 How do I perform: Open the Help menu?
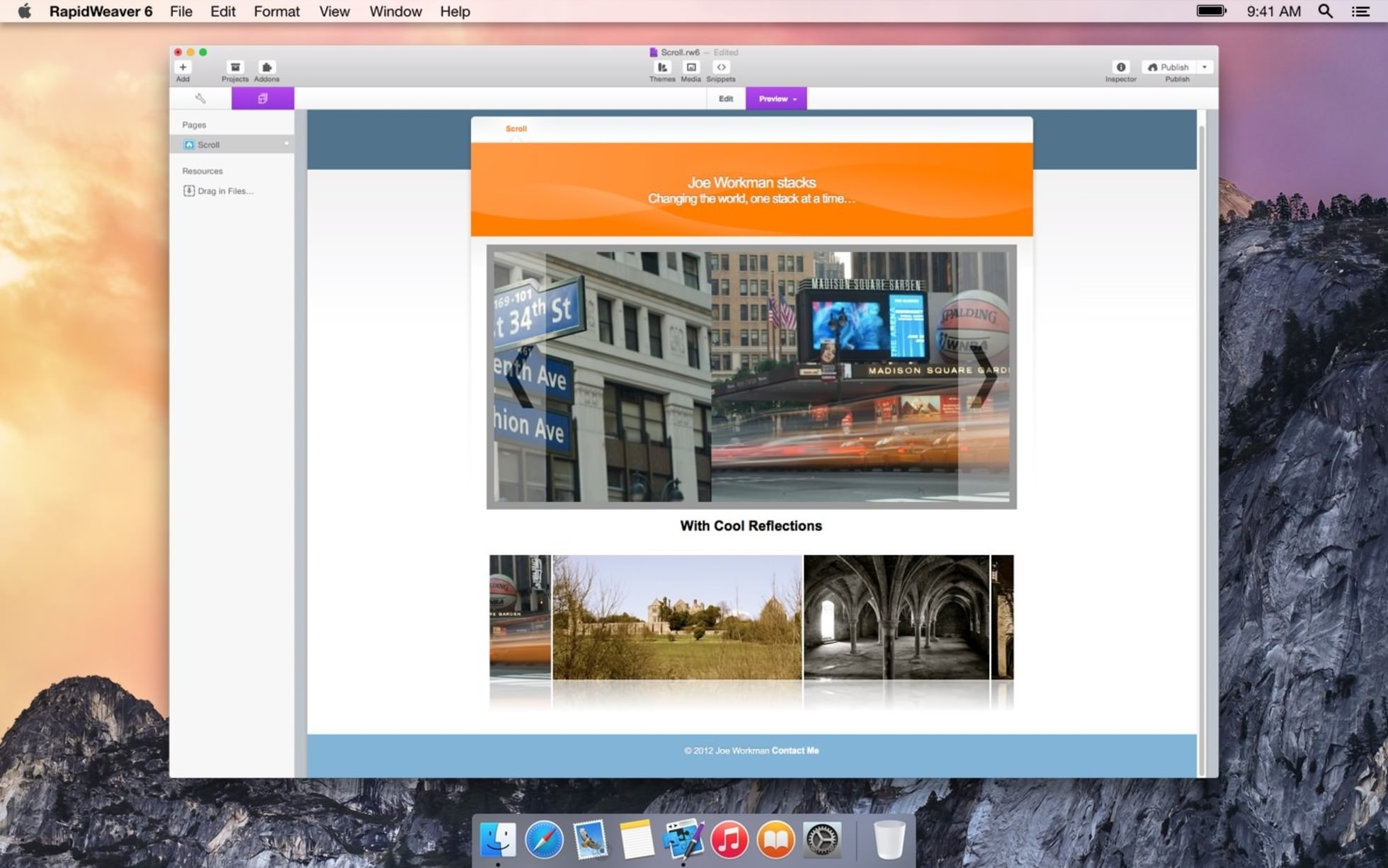(455, 11)
